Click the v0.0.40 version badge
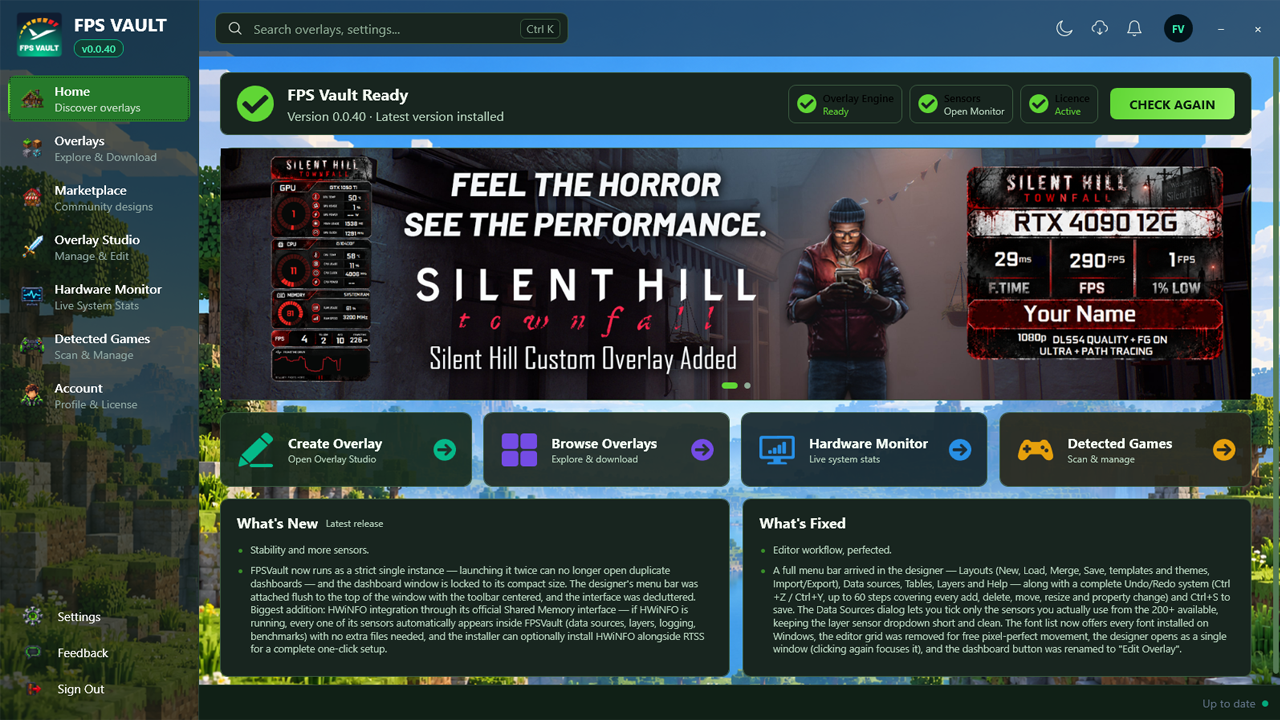This screenshot has height=720, width=1280. coord(98,48)
